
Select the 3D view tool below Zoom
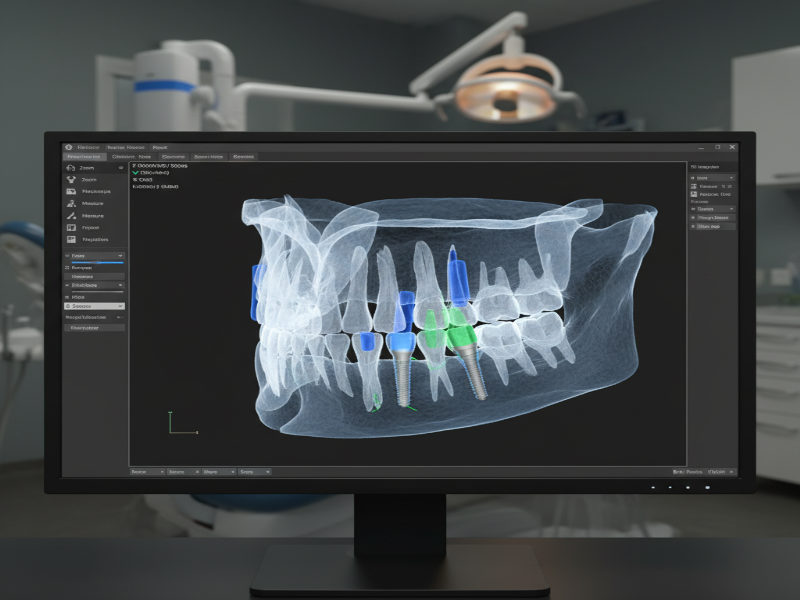pos(91,181)
